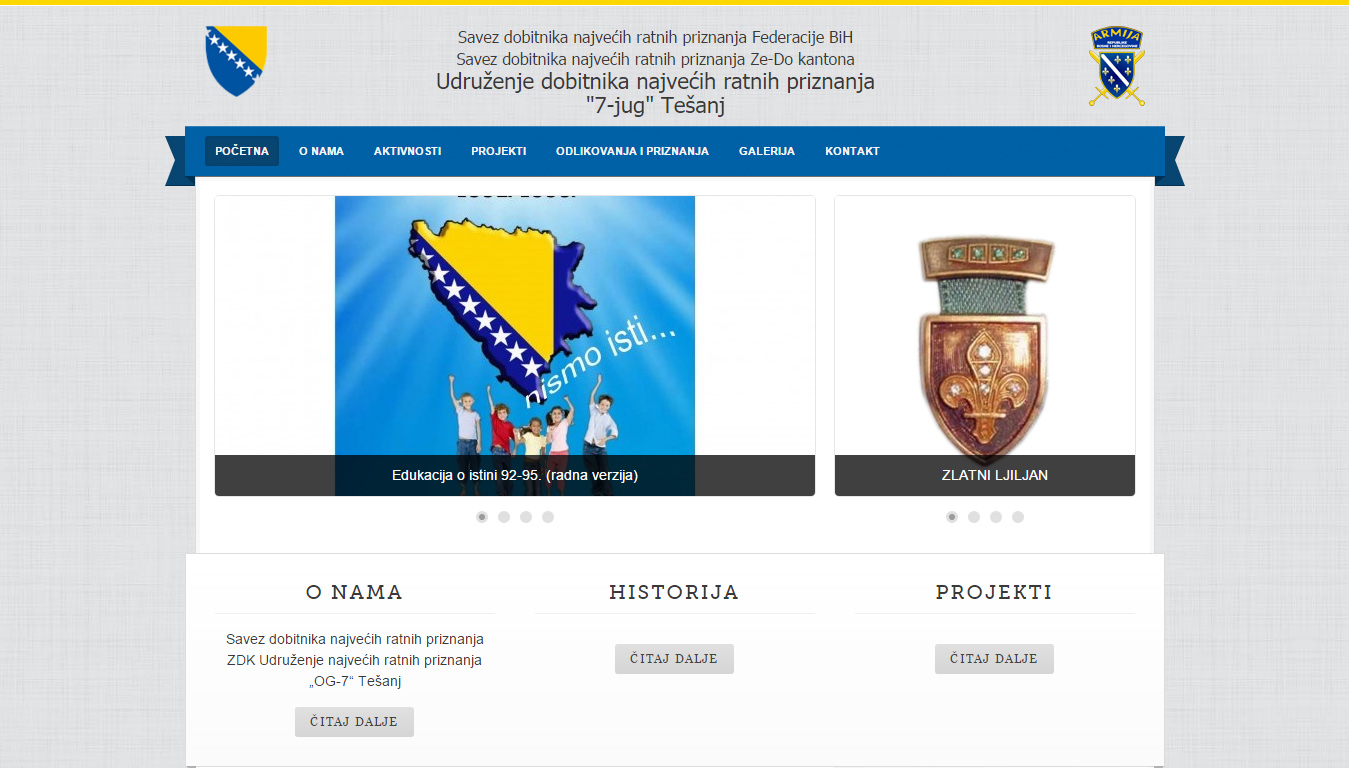Open the GALERIJA menu item

(x=767, y=151)
